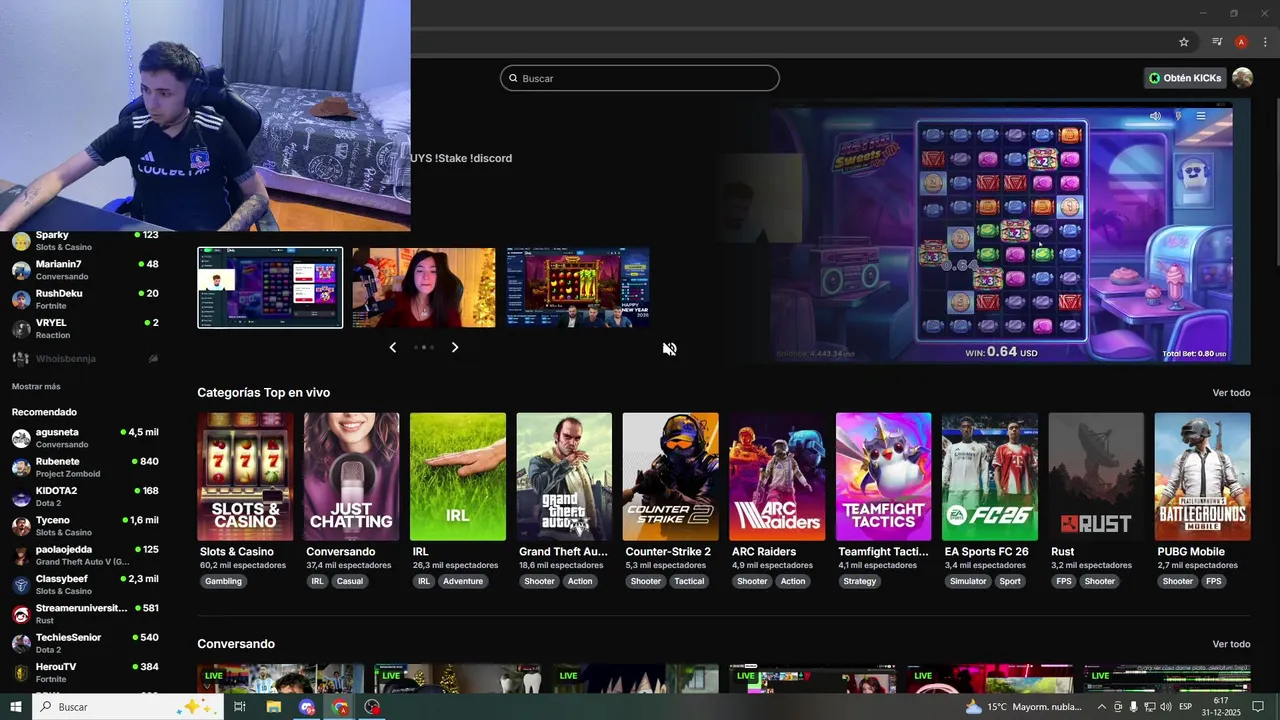The image size is (1280, 720).
Task: Open the Windows Start menu
Action: point(15,707)
